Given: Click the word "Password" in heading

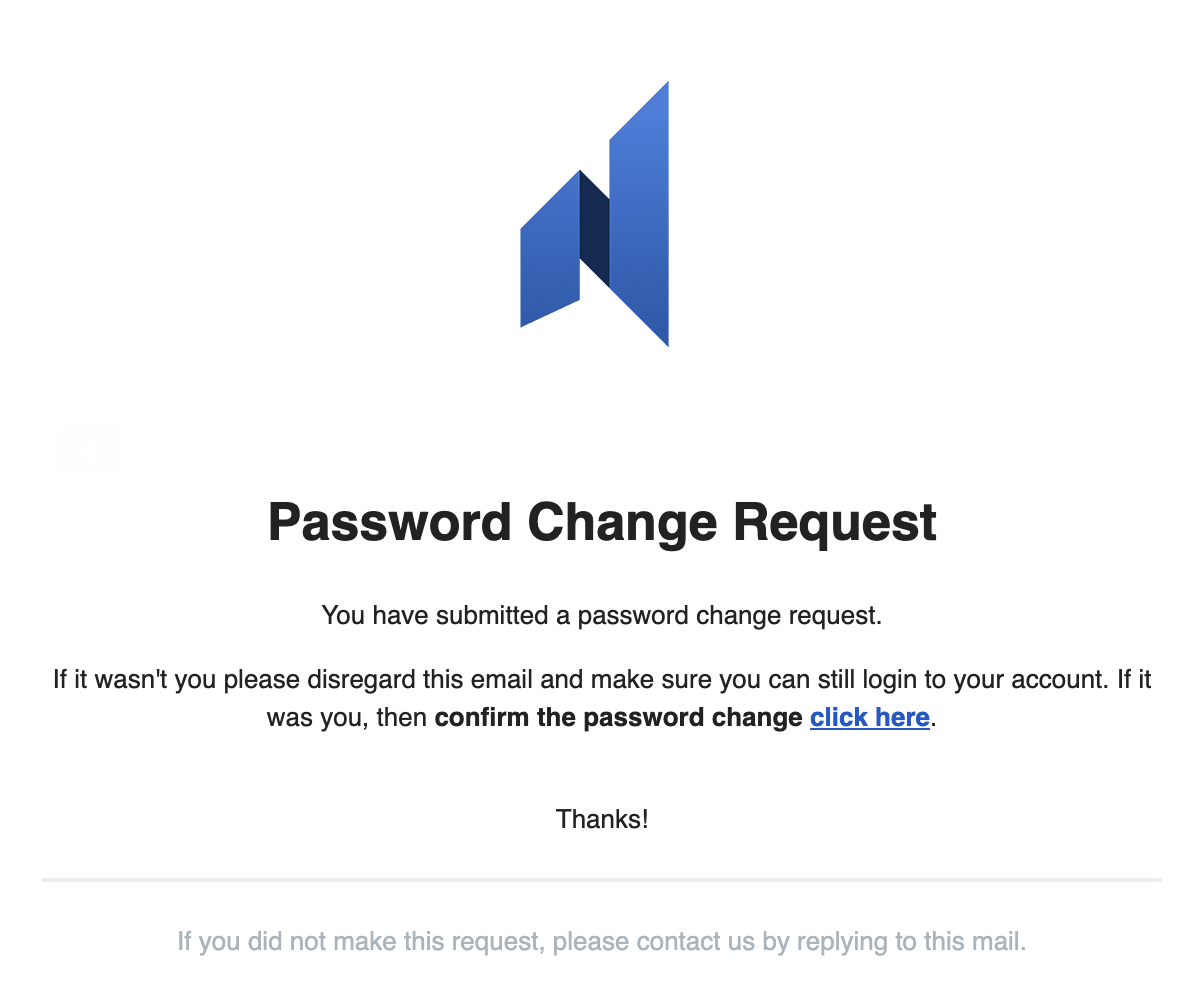Looking at the screenshot, I should coord(389,523).
